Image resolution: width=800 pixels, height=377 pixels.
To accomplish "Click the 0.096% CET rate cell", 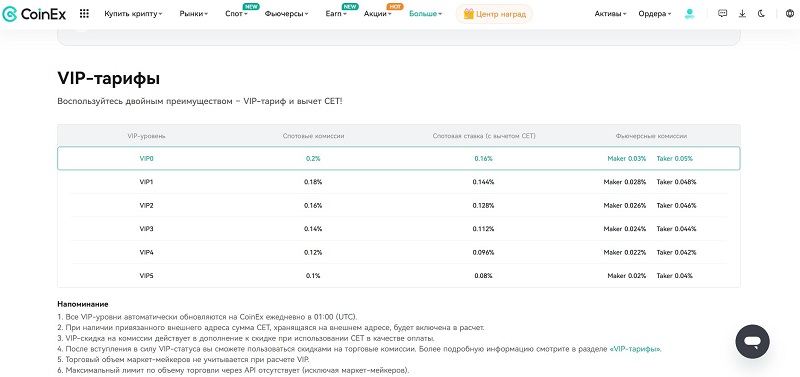I will point(484,253).
